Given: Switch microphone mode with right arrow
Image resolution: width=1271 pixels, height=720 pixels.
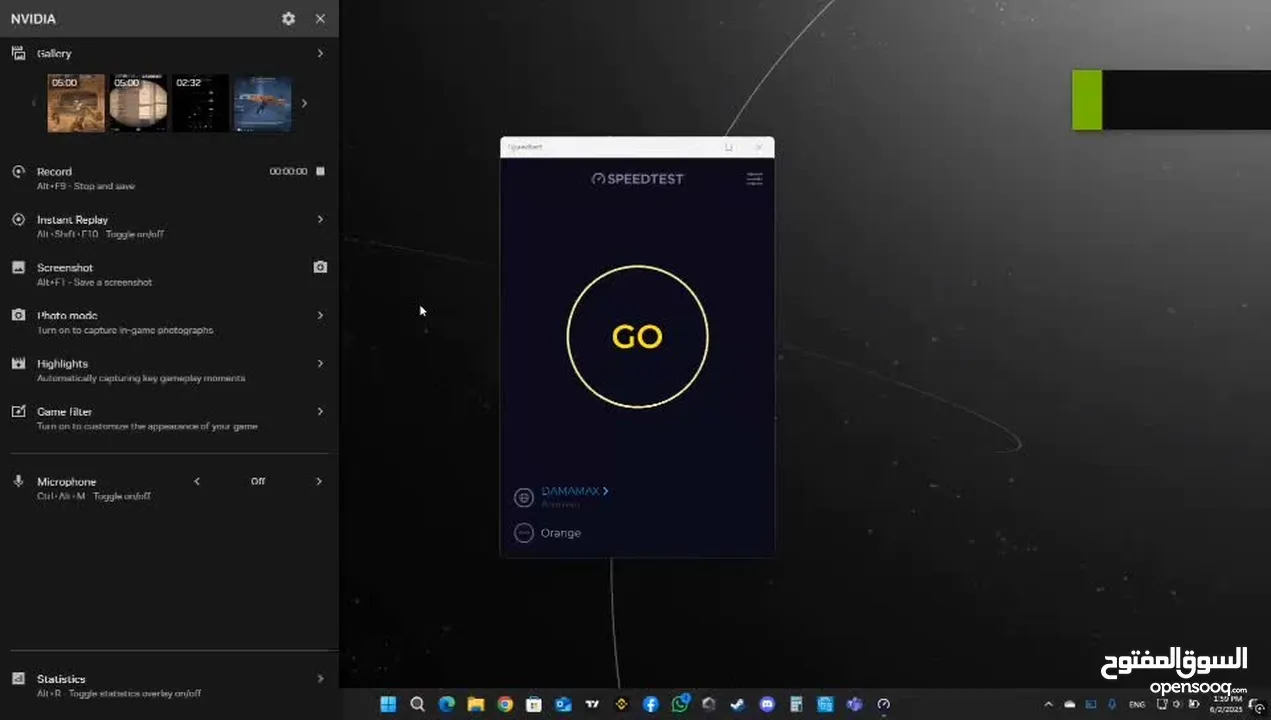Looking at the screenshot, I should (320, 481).
